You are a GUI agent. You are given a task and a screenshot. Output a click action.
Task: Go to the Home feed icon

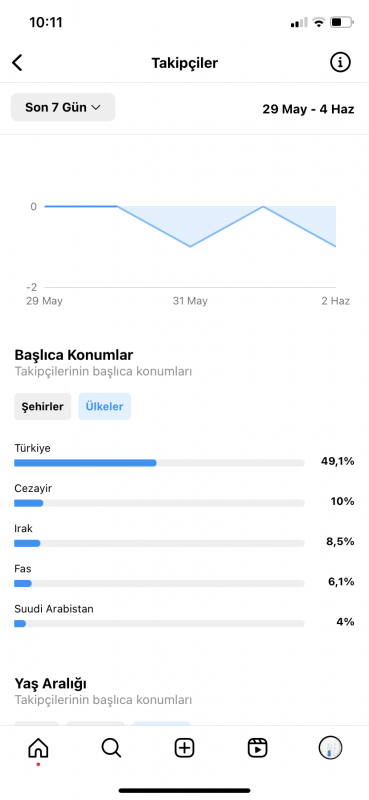[38, 748]
